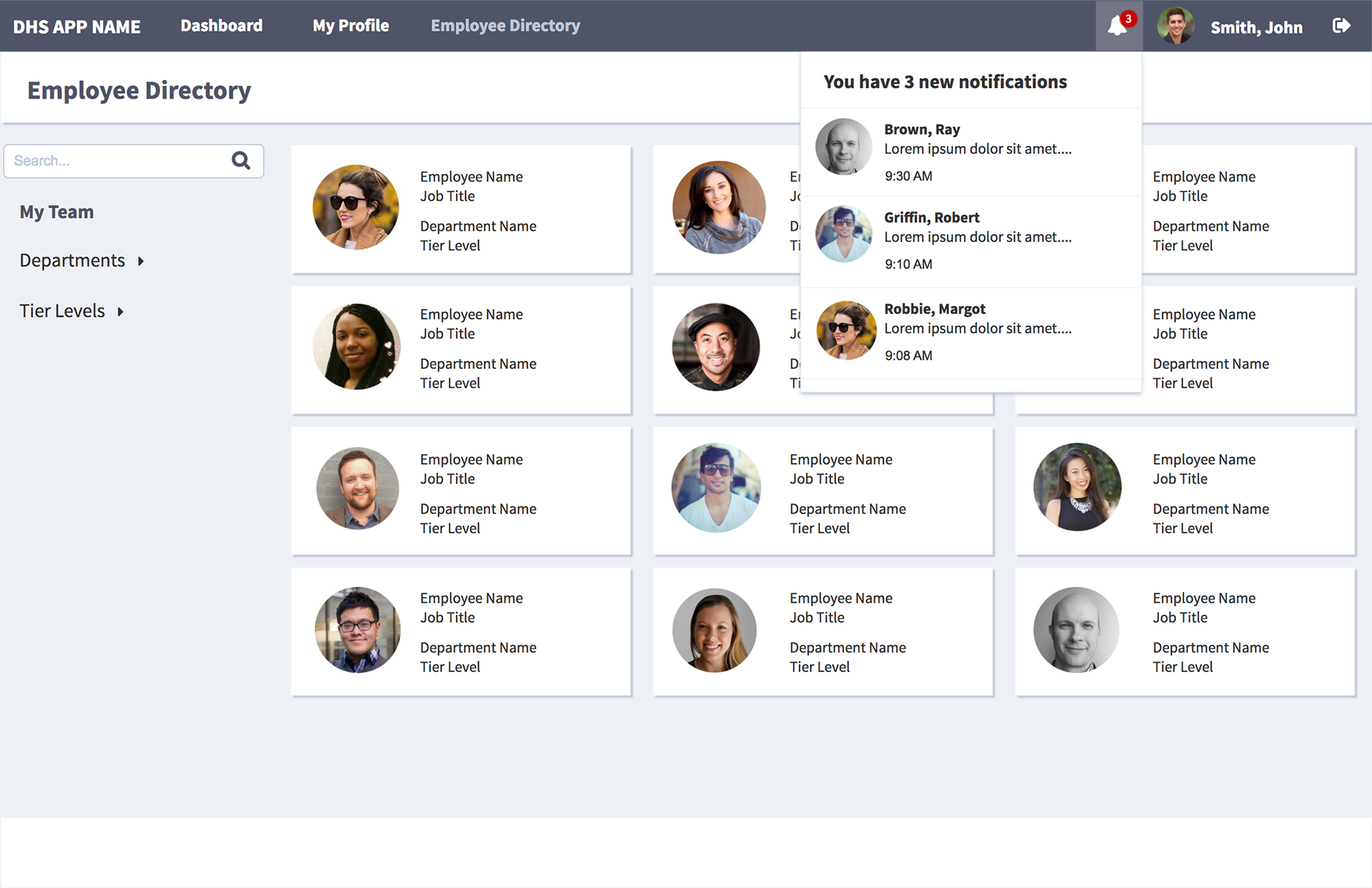
Task: Click the notification bell icon
Action: tap(1116, 26)
